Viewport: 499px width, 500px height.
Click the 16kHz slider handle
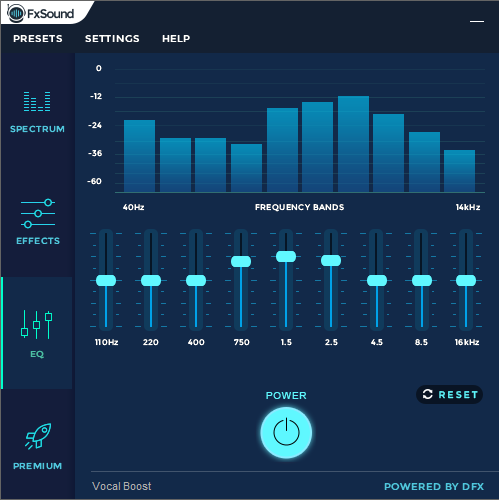tap(466, 281)
